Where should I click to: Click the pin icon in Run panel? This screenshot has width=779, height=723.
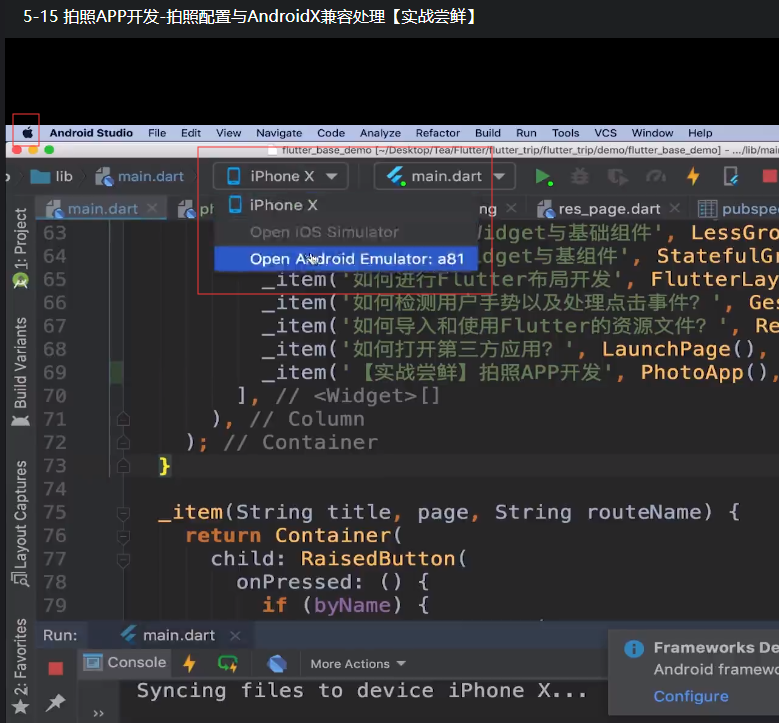point(56,703)
